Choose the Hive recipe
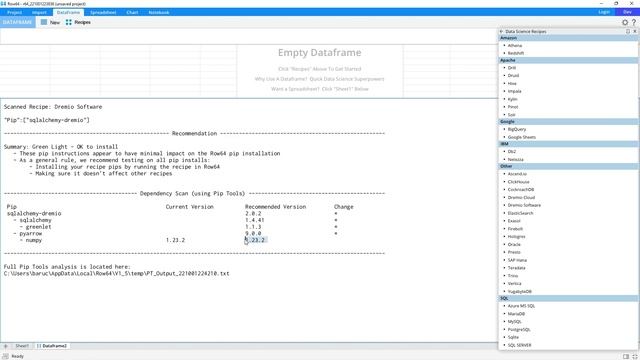640x360 pixels. tap(512, 83)
